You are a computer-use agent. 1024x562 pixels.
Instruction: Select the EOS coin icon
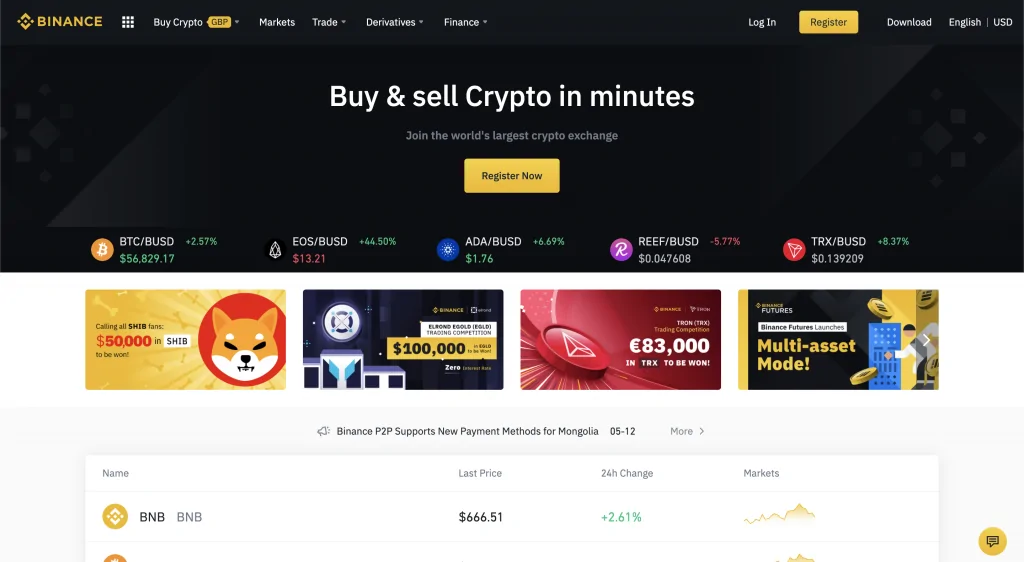[x=275, y=249]
